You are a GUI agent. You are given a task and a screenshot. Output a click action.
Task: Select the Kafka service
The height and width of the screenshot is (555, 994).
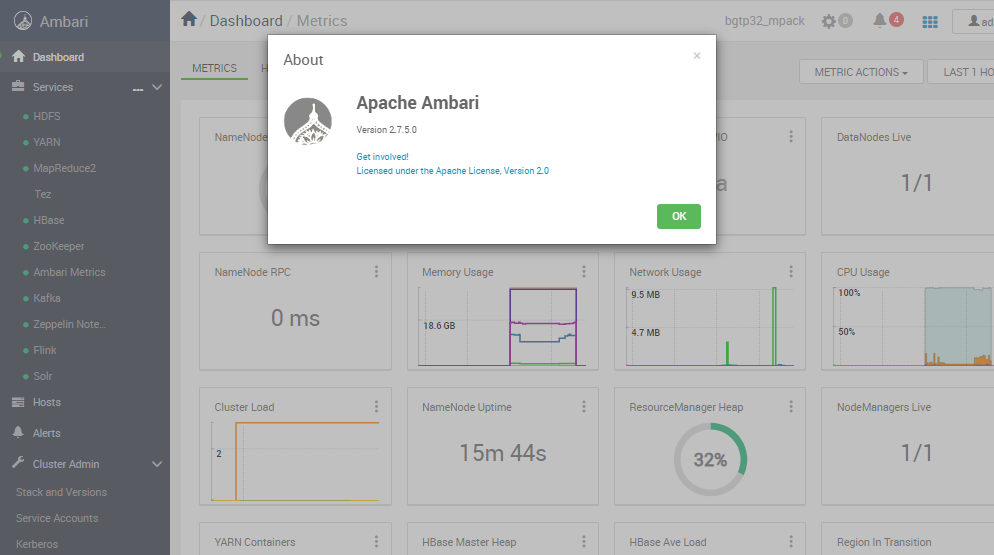coord(46,298)
